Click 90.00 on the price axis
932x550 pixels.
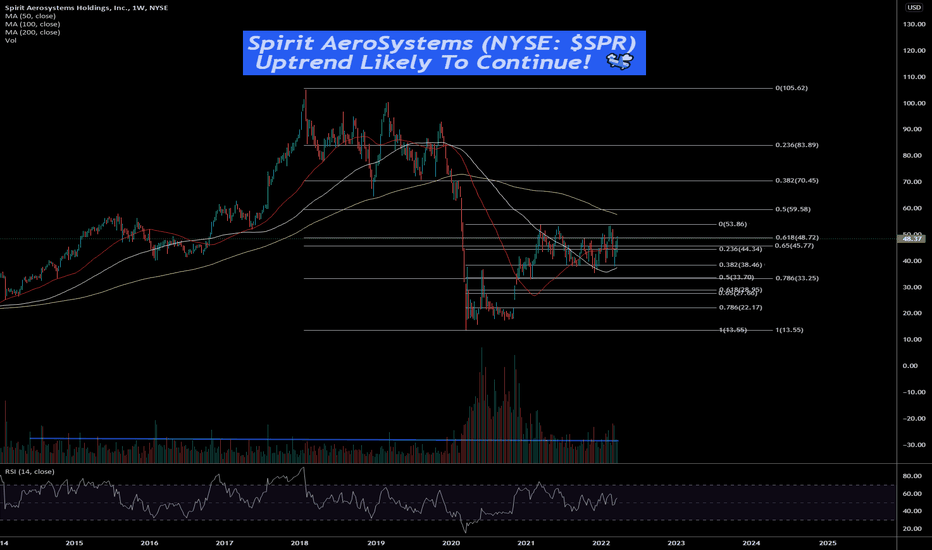912,129
